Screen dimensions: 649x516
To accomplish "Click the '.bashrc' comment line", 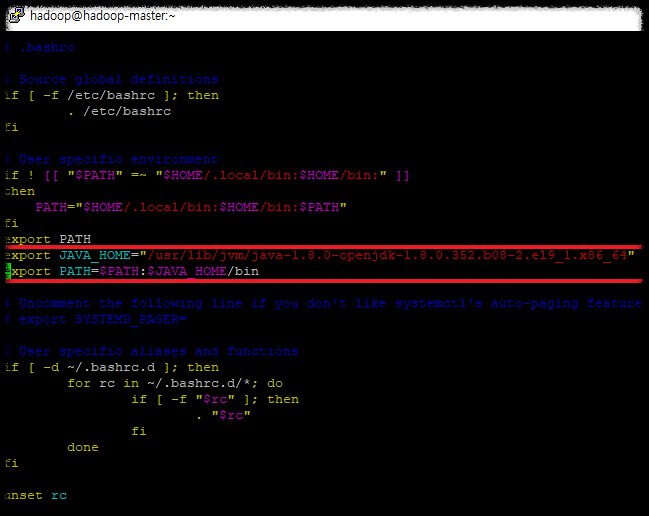I will [40, 47].
